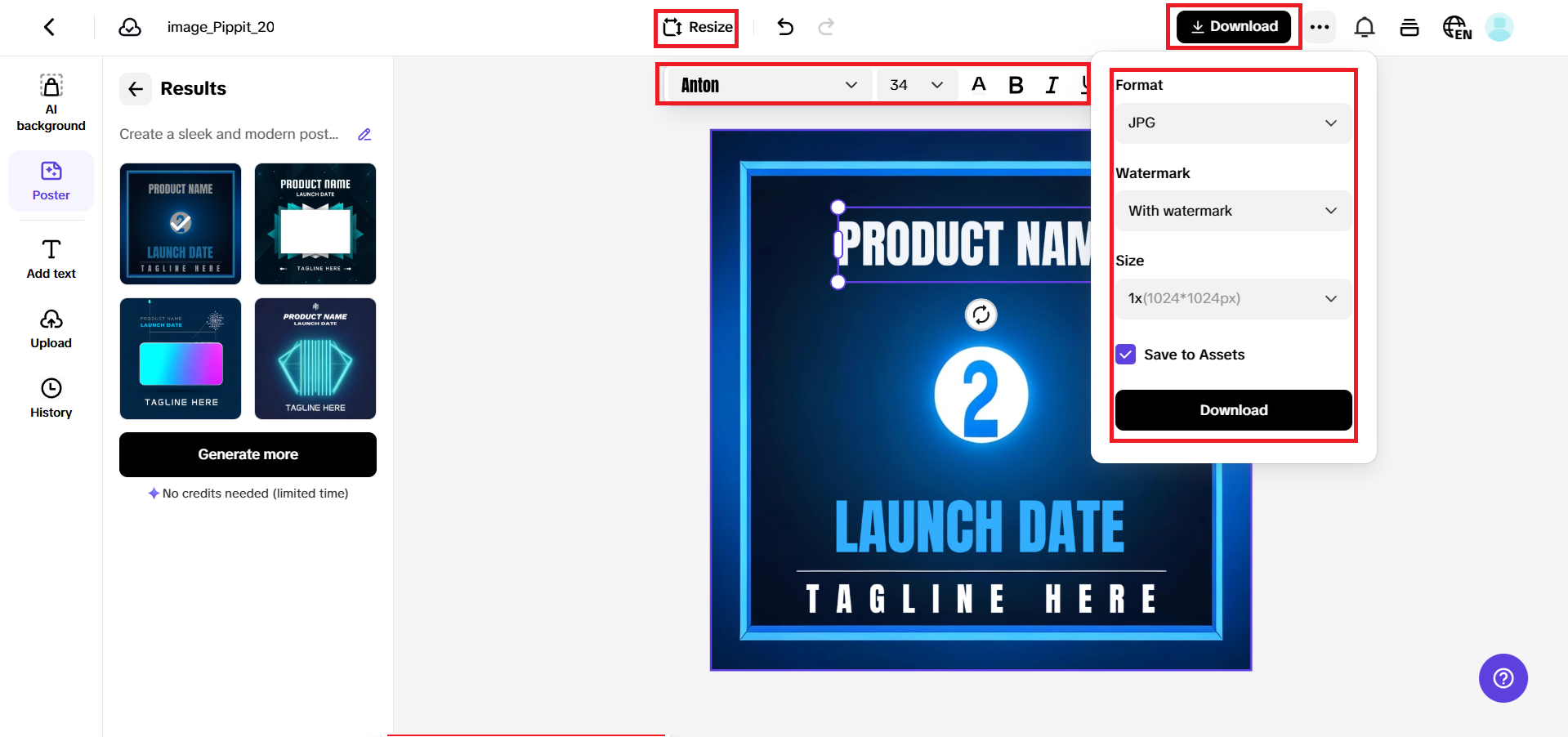
Task: Select the Add text tool
Action: pos(51,257)
